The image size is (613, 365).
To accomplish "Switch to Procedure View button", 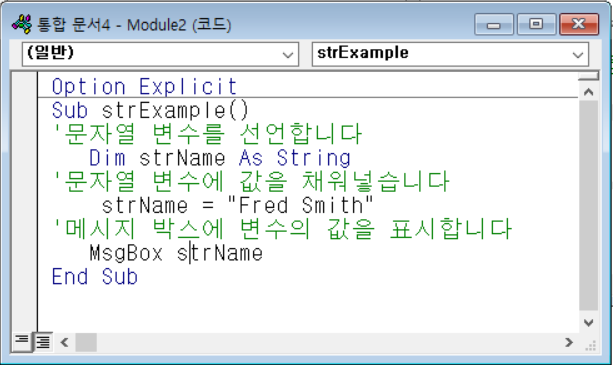I will point(22,341).
